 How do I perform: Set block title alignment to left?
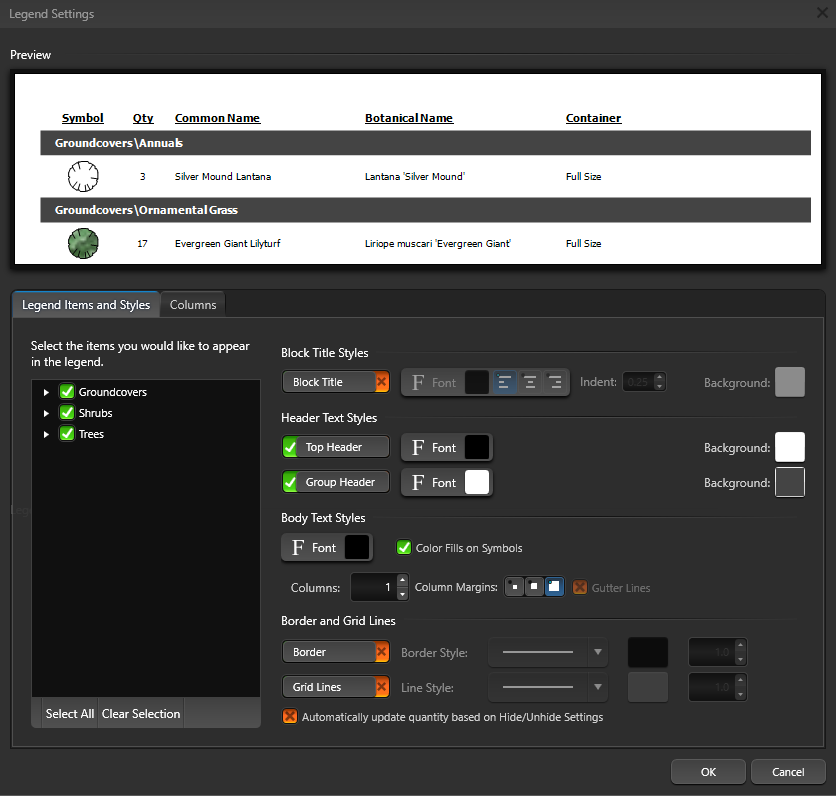click(505, 382)
